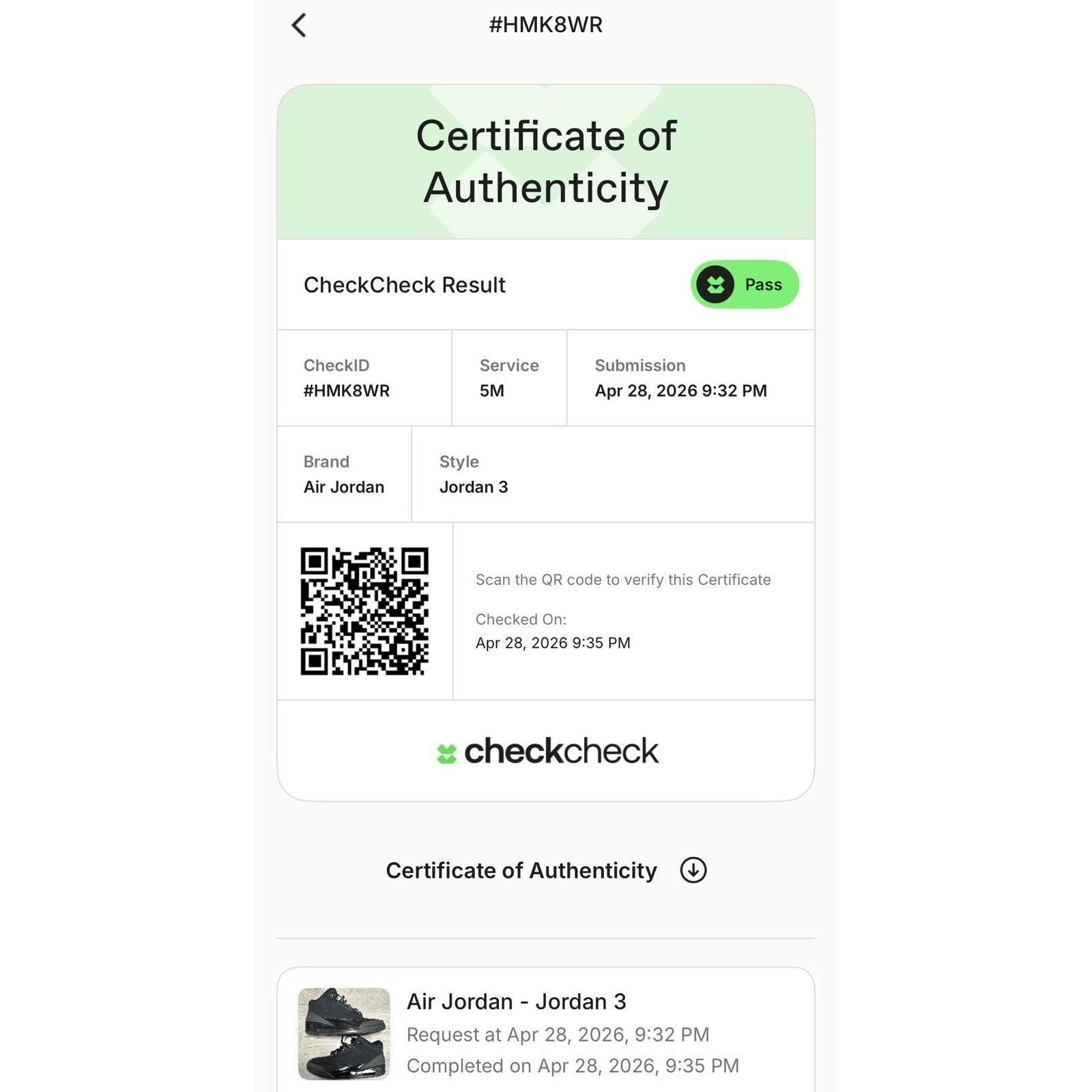Tap the green Certificate of Authenticity banner heading
1092x1092 pixels.
[546, 162]
